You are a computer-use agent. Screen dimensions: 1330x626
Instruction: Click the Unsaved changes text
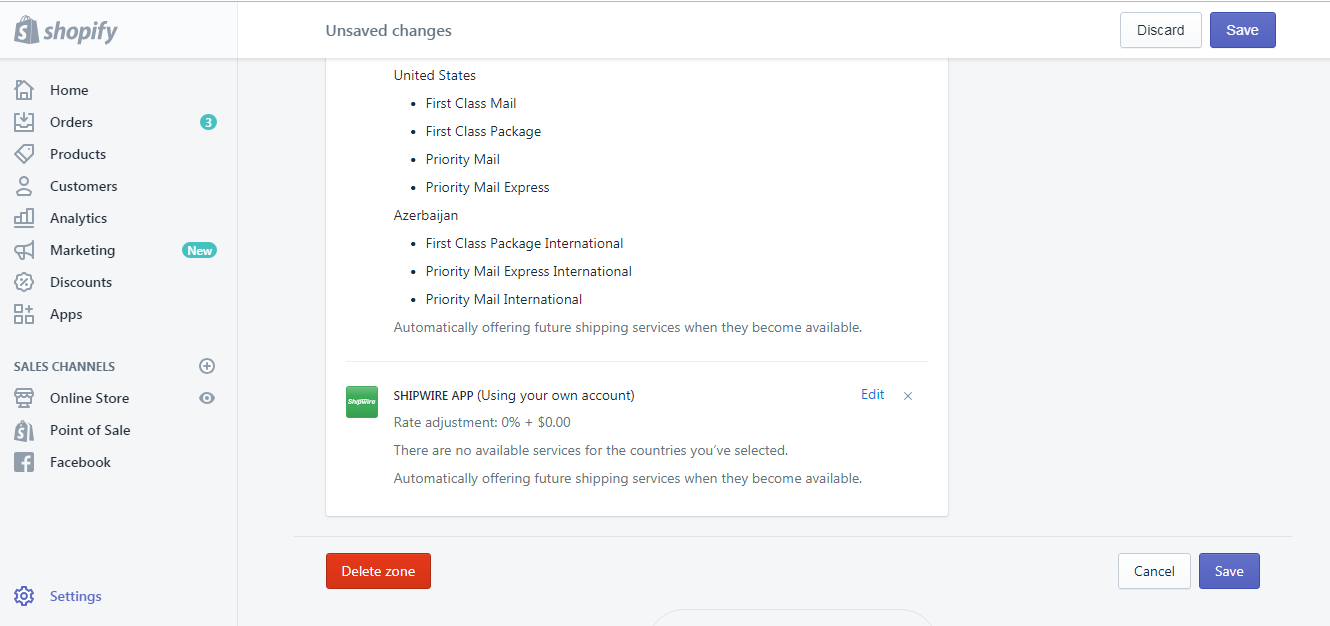388,30
